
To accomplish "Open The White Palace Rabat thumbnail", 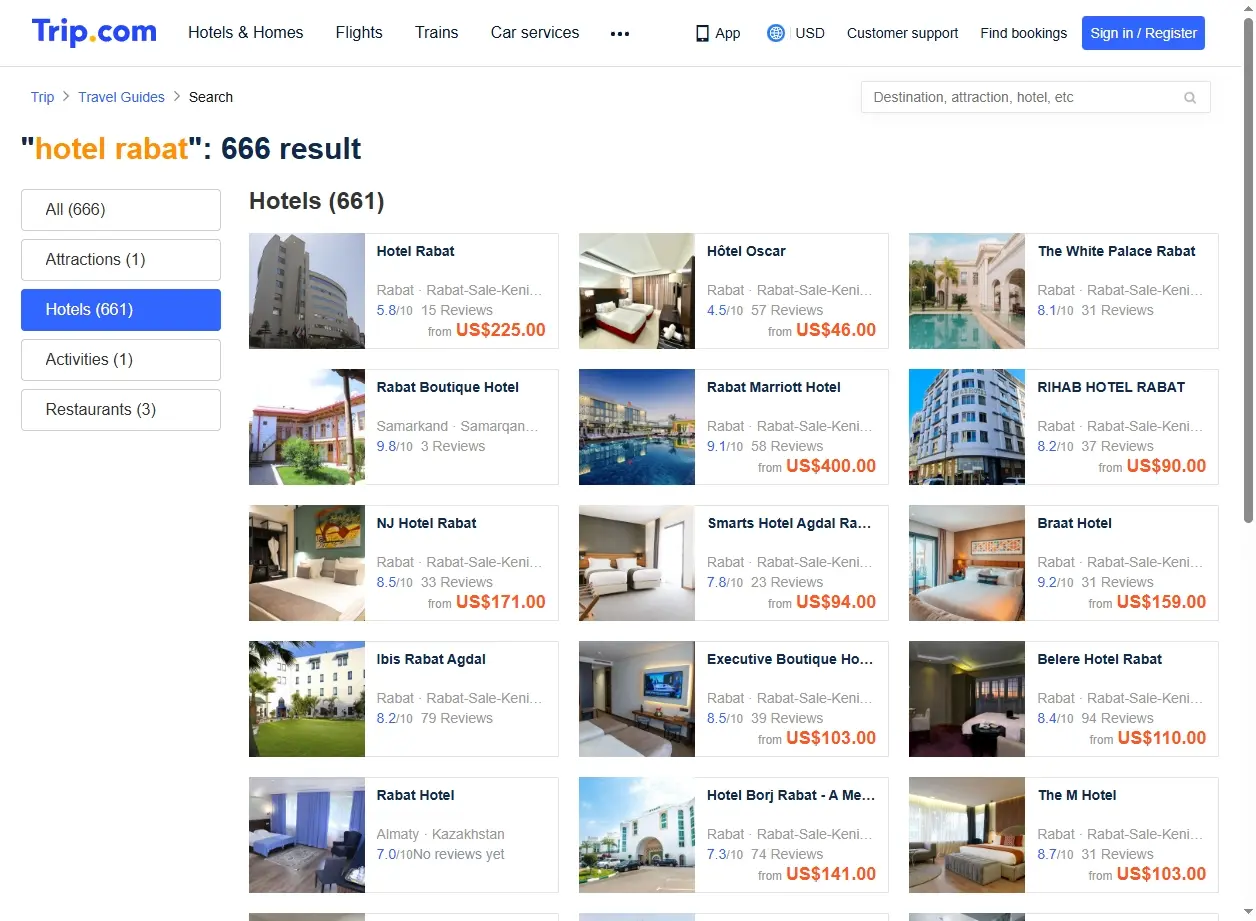I will pos(967,291).
